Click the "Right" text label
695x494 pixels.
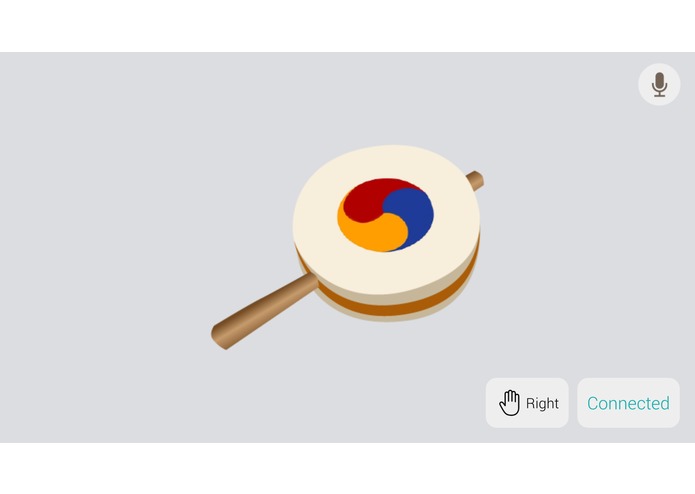point(542,403)
